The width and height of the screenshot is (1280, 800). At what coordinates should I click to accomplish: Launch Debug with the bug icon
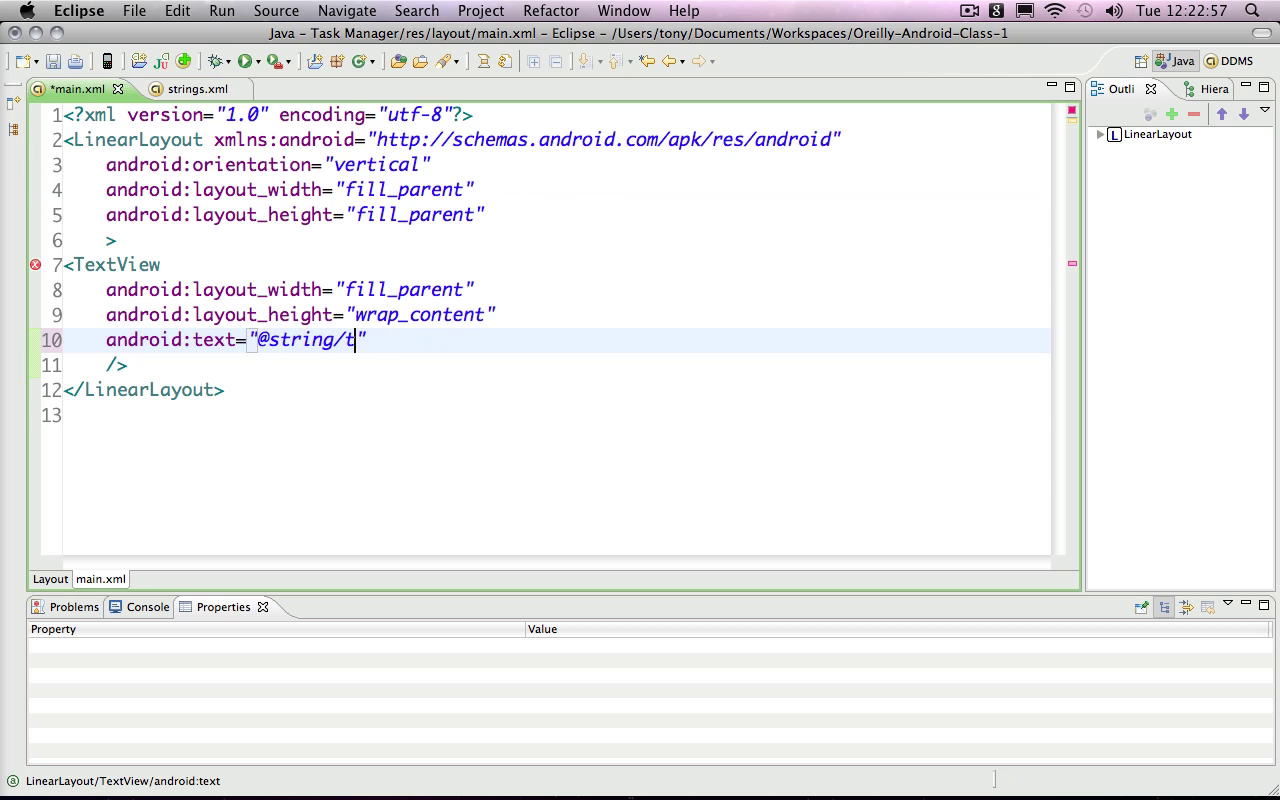(214, 61)
